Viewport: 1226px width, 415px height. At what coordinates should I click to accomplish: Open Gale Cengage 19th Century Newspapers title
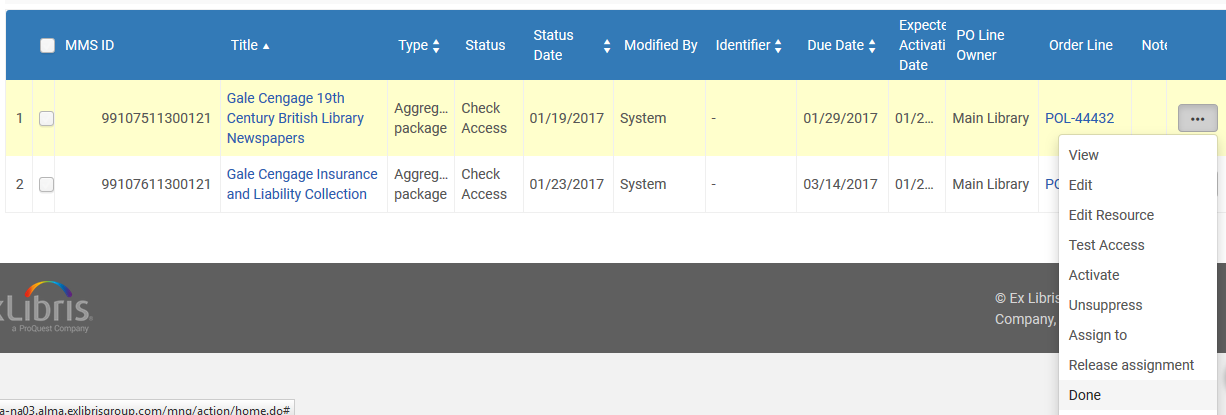295,118
